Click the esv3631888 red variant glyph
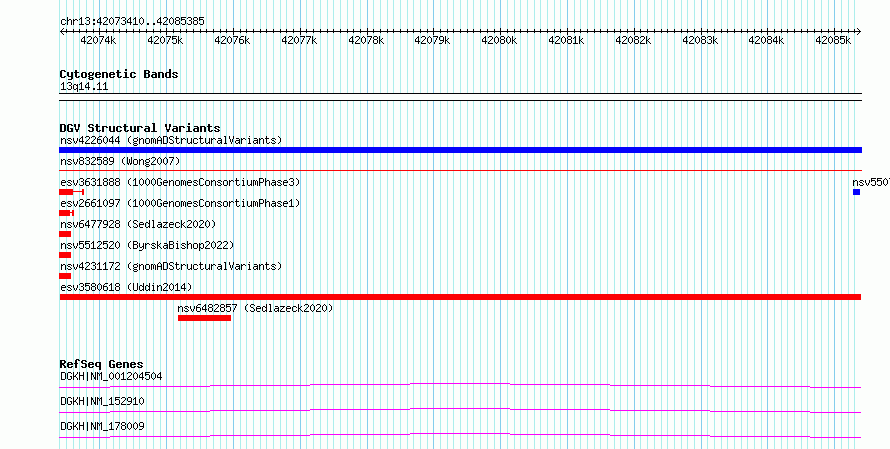The height and width of the screenshot is (449, 890). (72, 192)
